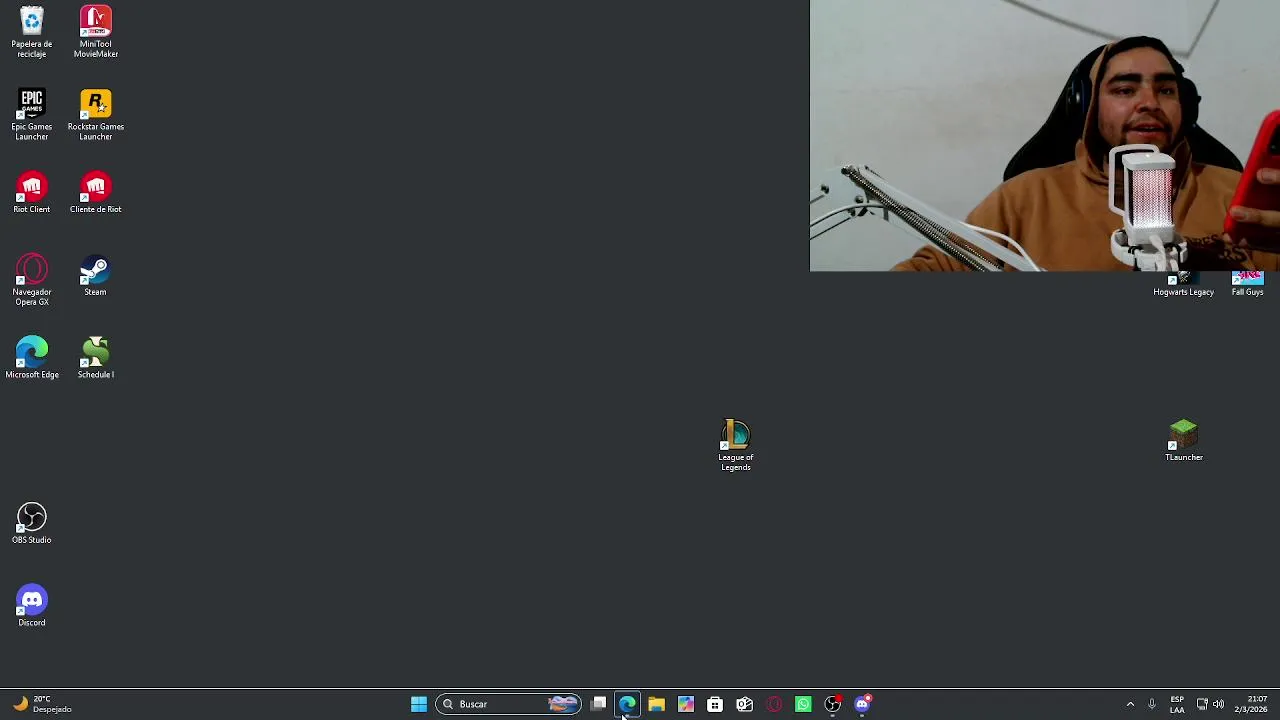Open the Windows Start menu

click(x=419, y=704)
